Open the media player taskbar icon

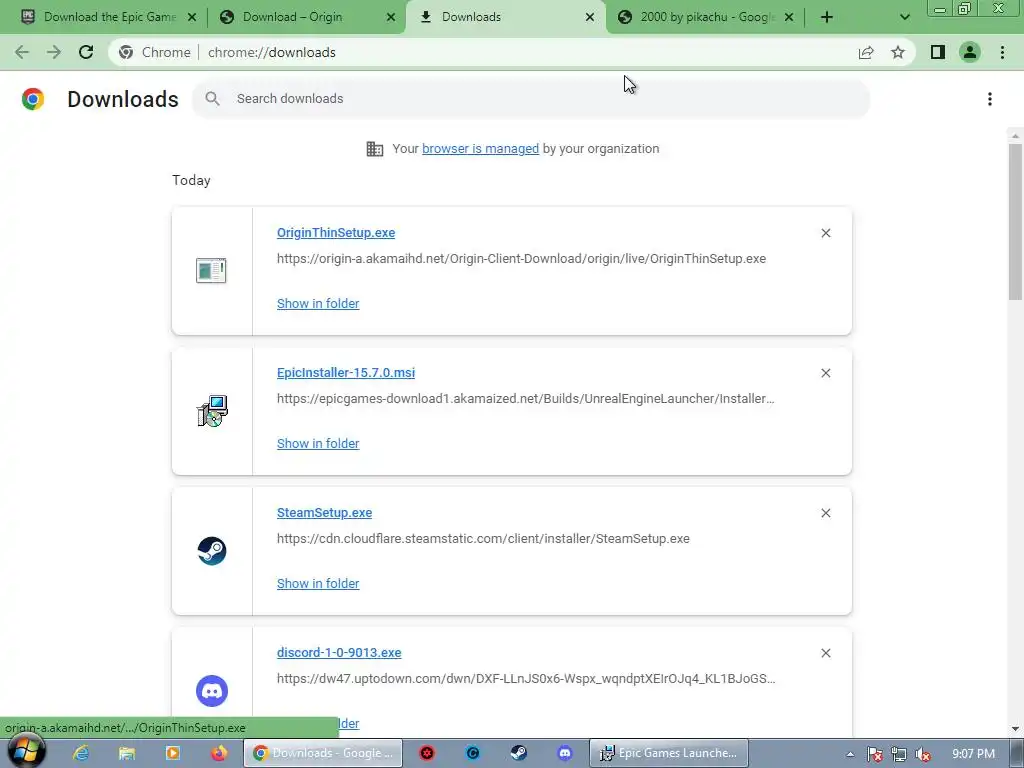pos(172,753)
